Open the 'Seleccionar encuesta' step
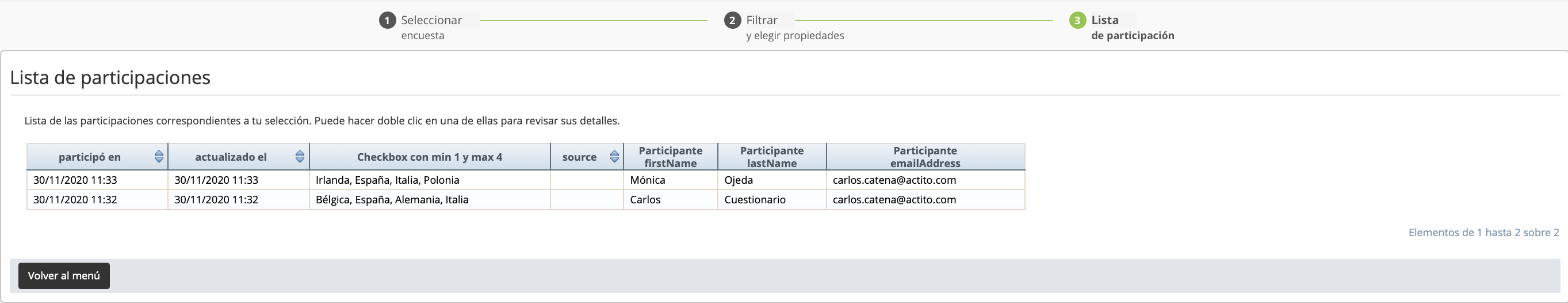This screenshot has width=1568, height=303. pos(431,27)
